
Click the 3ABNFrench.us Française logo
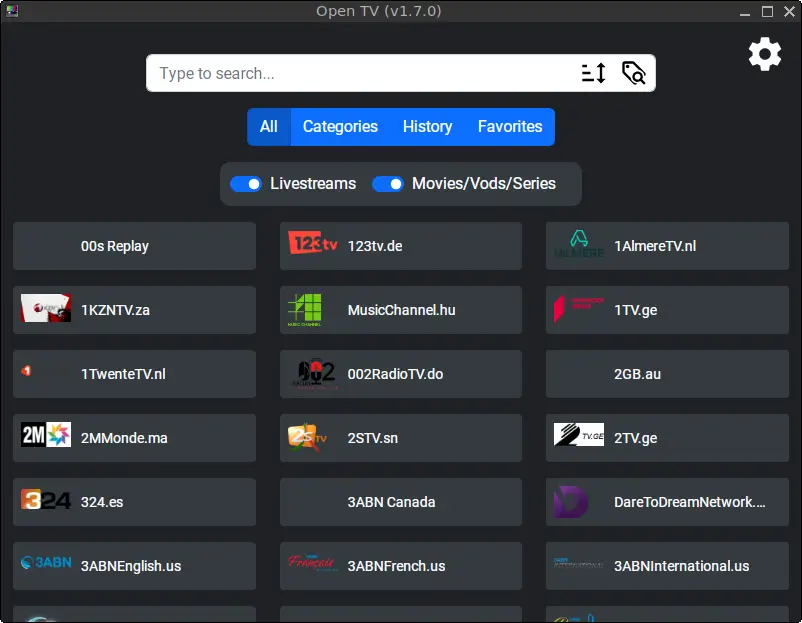(311, 563)
